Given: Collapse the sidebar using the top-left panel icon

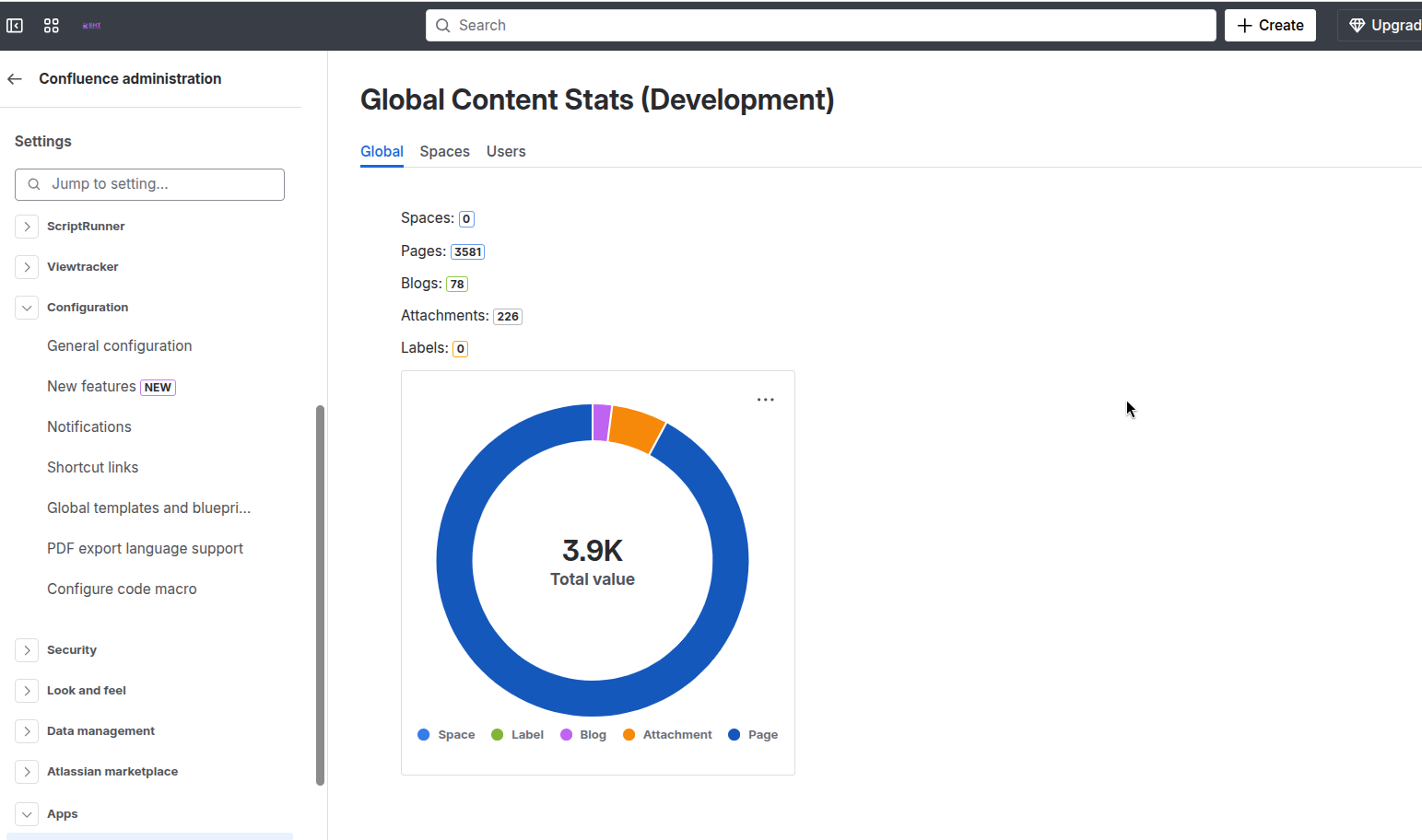Looking at the screenshot, I should [x=15, y=26].
